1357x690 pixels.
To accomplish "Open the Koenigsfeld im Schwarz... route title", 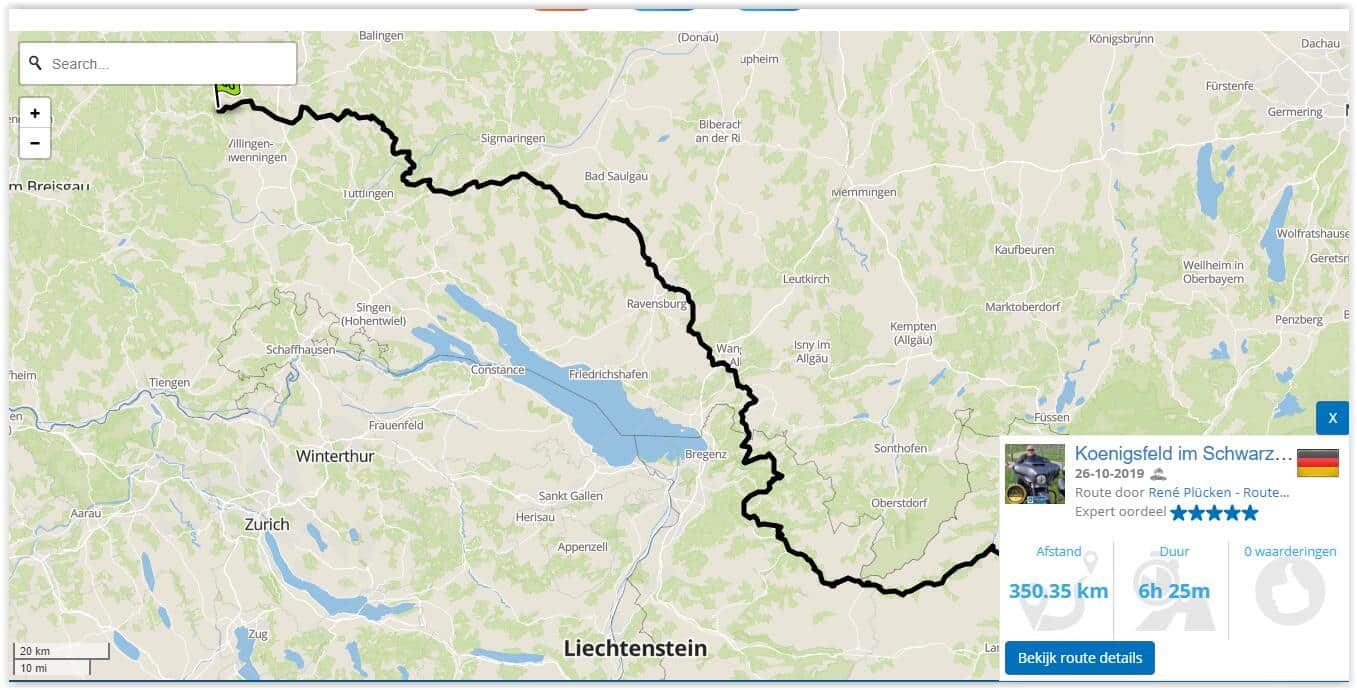I will point(1183,453).
